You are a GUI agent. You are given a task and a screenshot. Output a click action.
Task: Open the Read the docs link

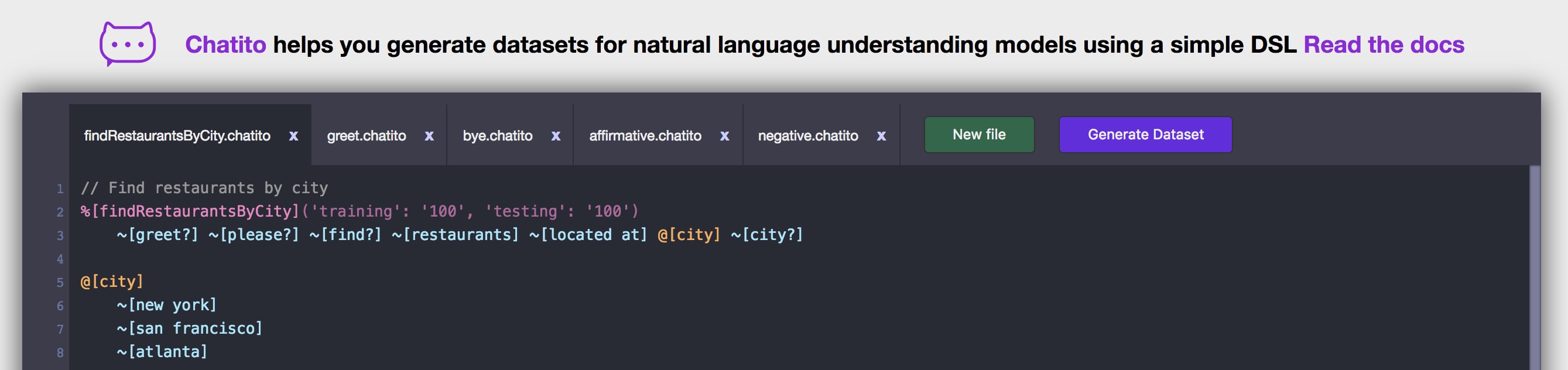point(1384,44)
